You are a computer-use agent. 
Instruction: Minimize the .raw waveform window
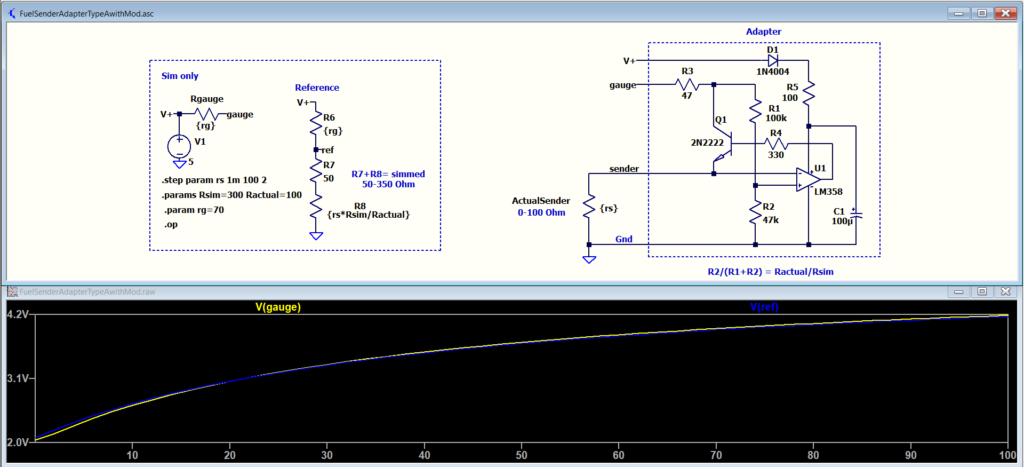point(958,292)
